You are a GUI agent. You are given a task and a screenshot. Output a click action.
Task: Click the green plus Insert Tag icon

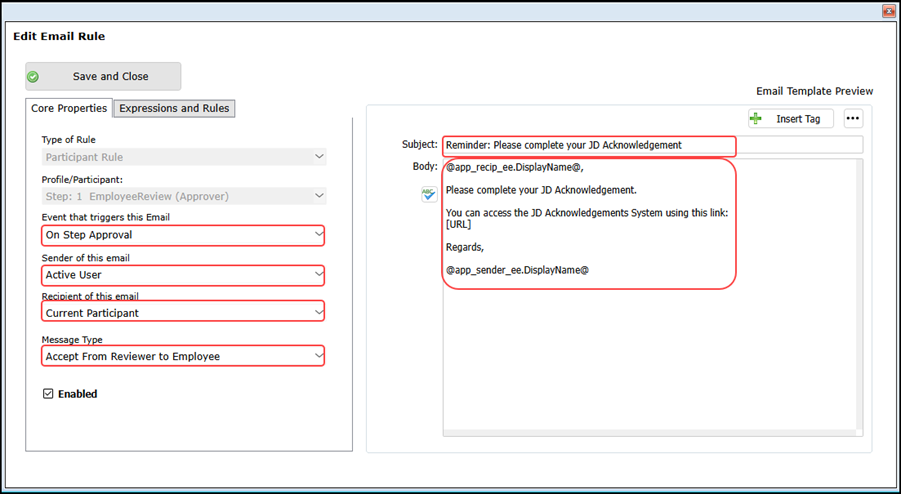[x=756, y=119]
